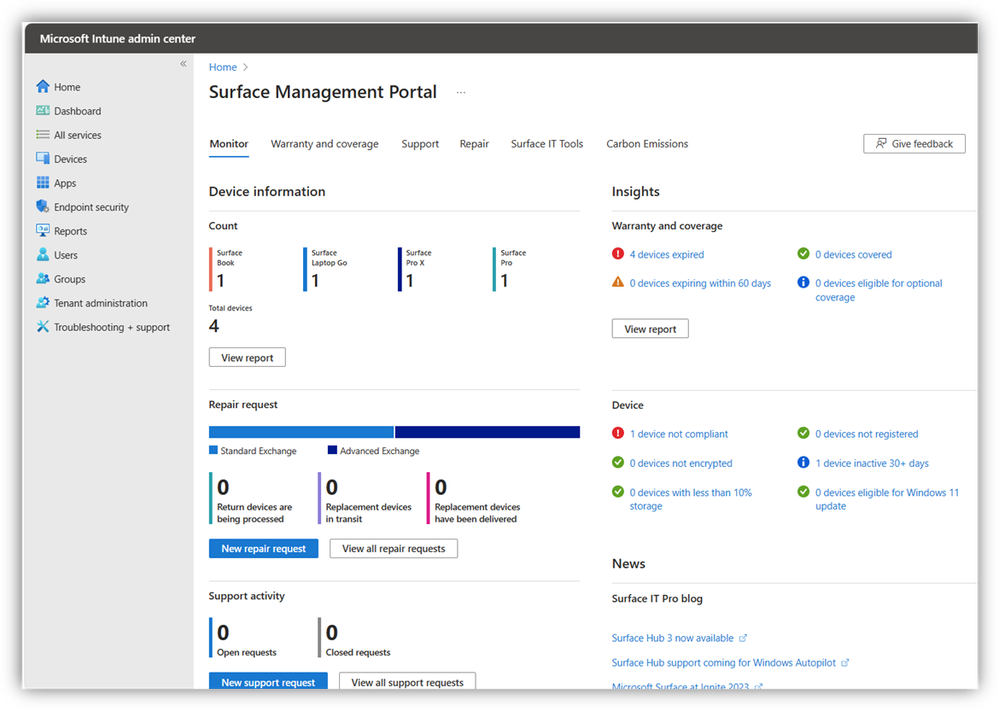Open 1 device not compliant link
The height and width of the screenshot is (710, 999).
coord(679,434)
